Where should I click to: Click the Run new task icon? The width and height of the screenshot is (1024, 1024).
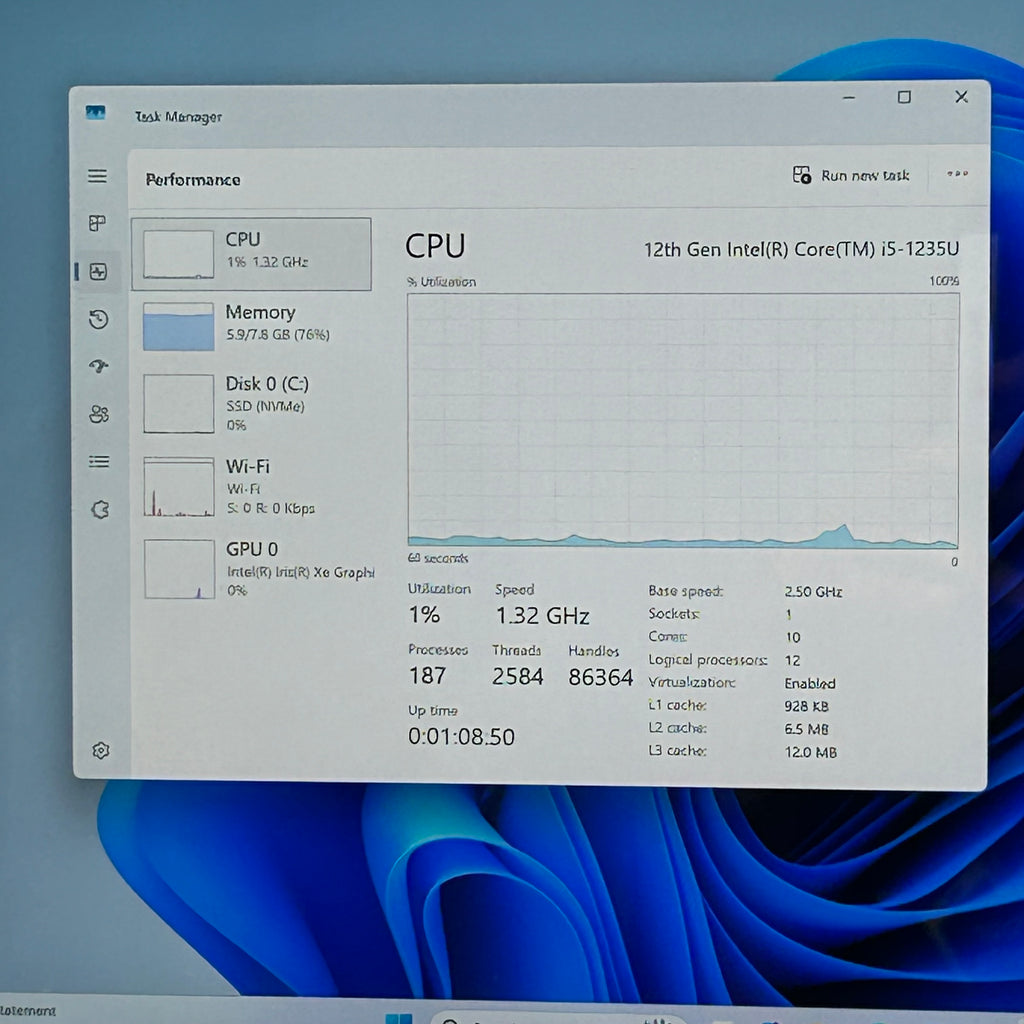pos(802,175)
